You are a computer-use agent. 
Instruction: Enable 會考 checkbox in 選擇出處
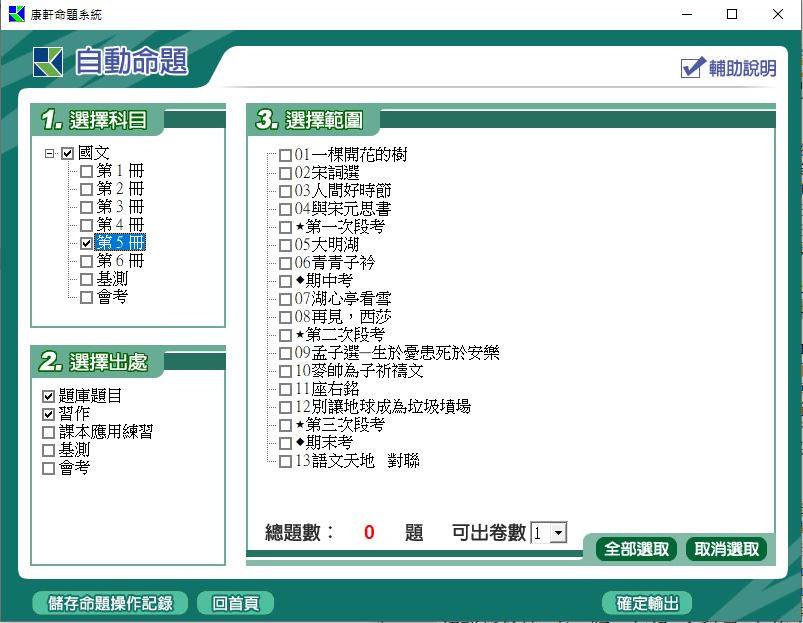tap(49, 468)
